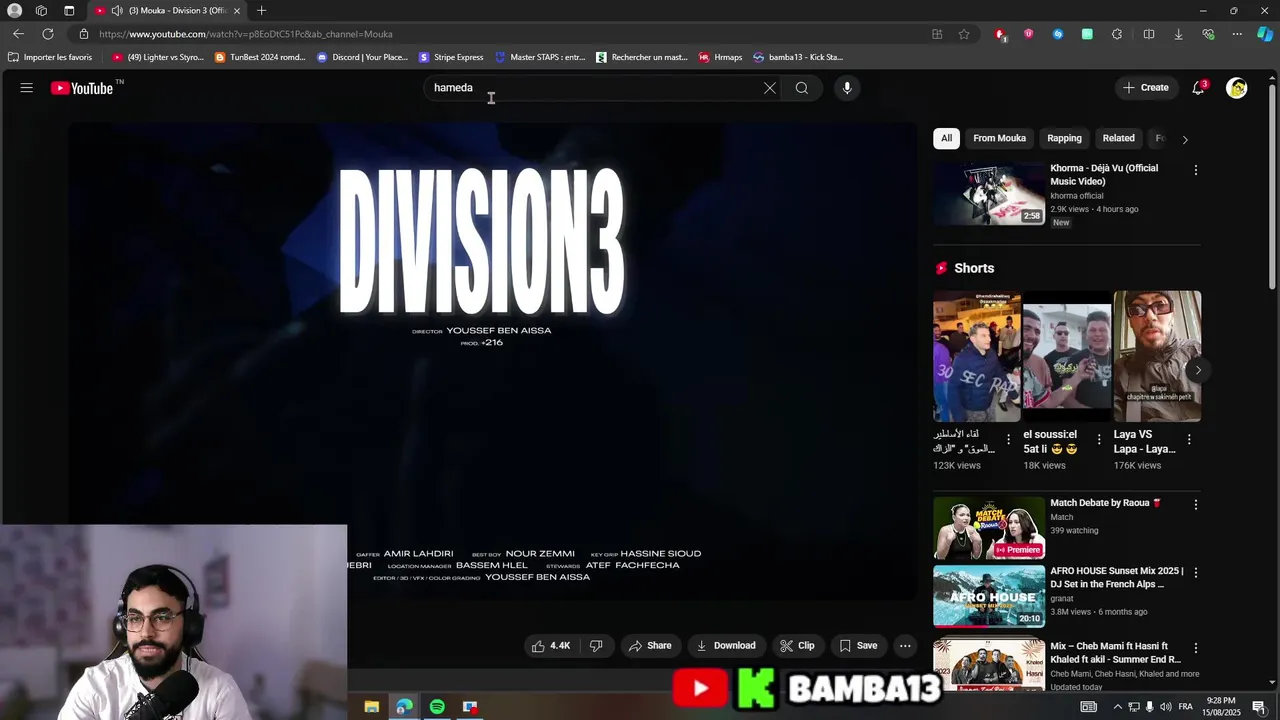Open more actions below the video

[x=905, y=646]
